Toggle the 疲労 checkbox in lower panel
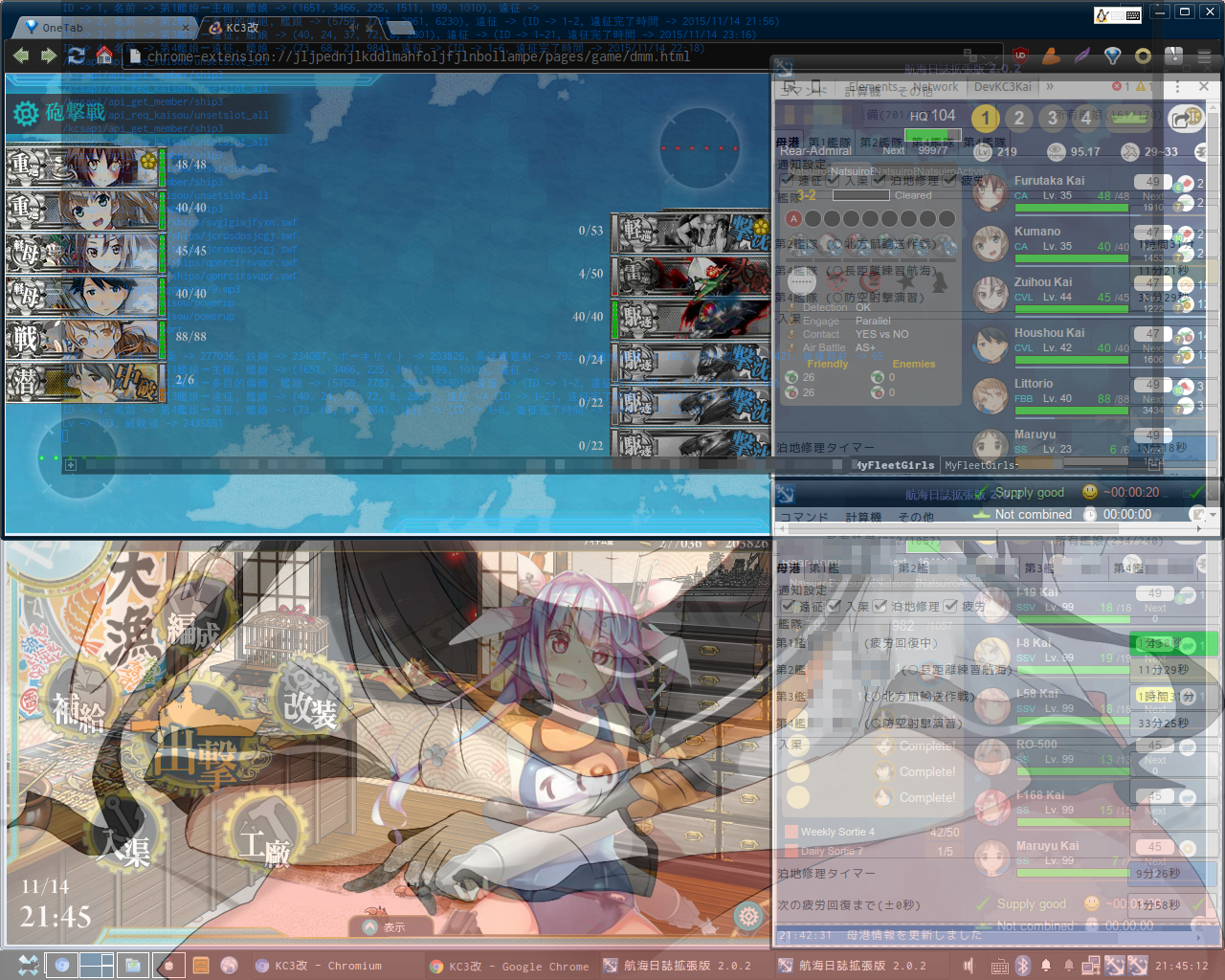The image size is (1225, 980). tap(950, 606)
